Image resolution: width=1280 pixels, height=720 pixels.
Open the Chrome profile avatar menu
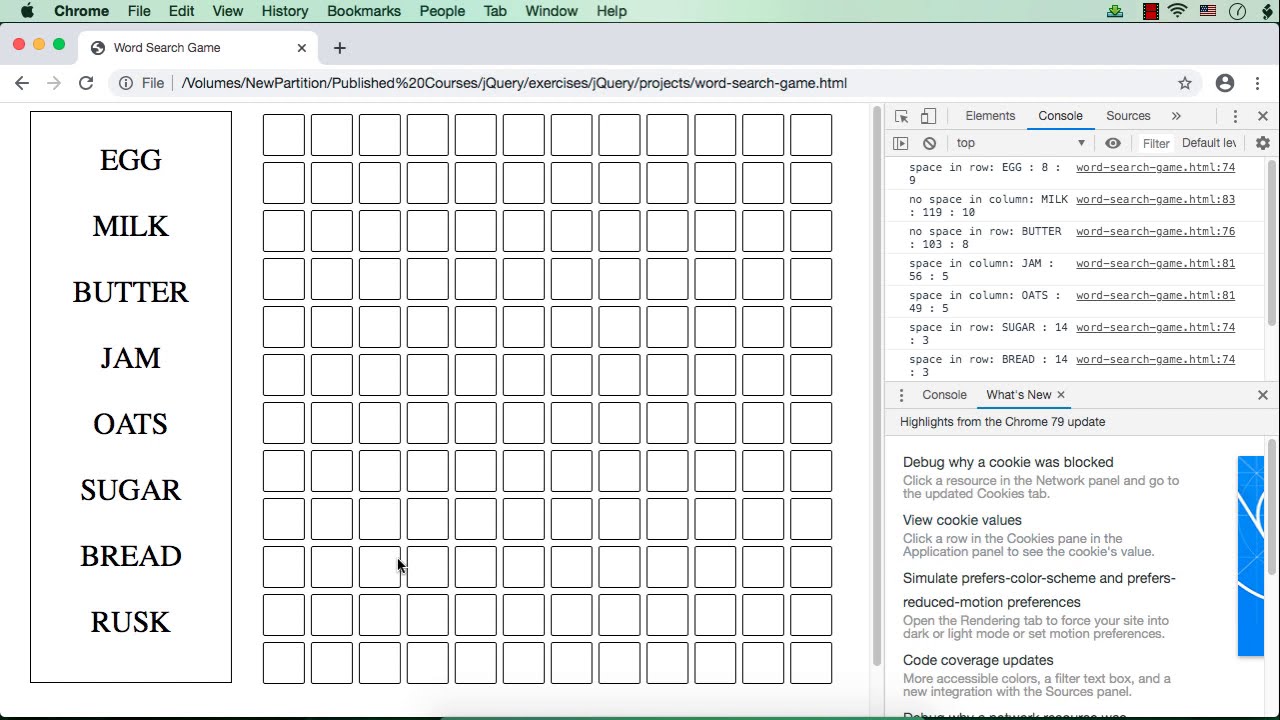tap(1225, 83)
